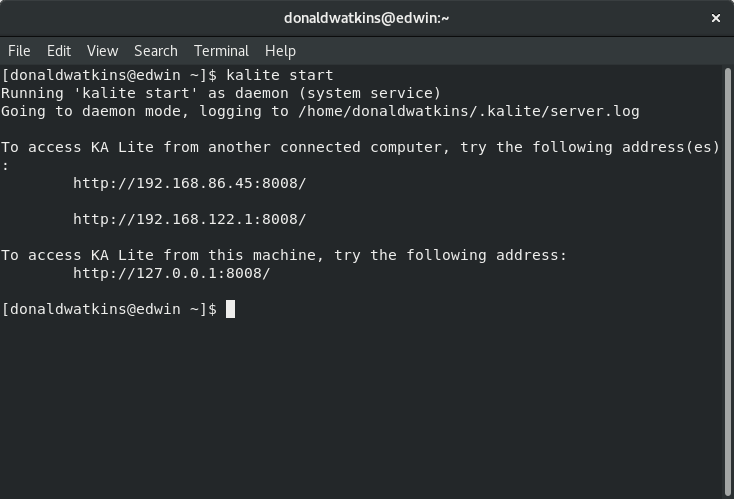The height and width of the screenshot is (499, 734).
Task: Open the File menu
Action: [19, 50]
